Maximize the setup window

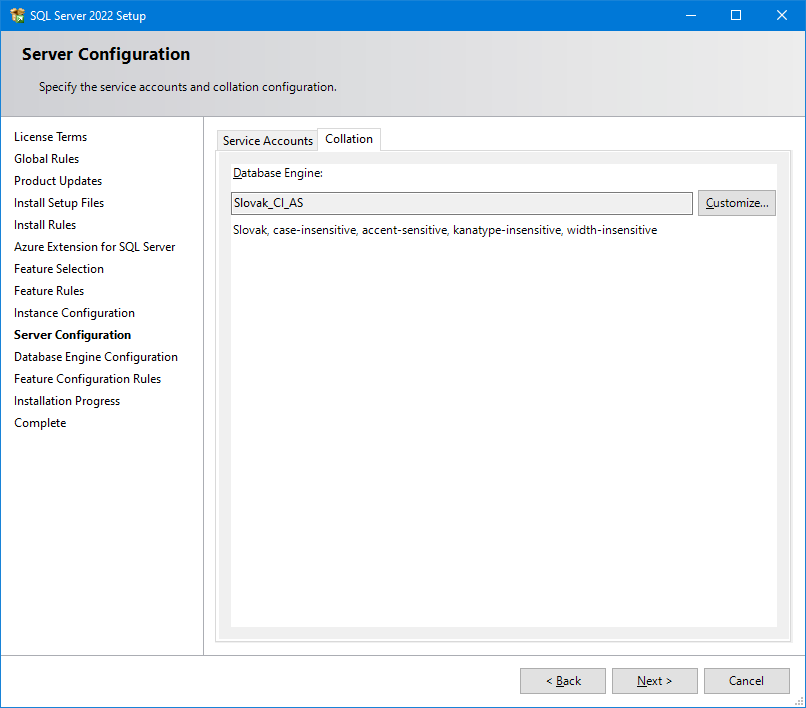[736, 15]
